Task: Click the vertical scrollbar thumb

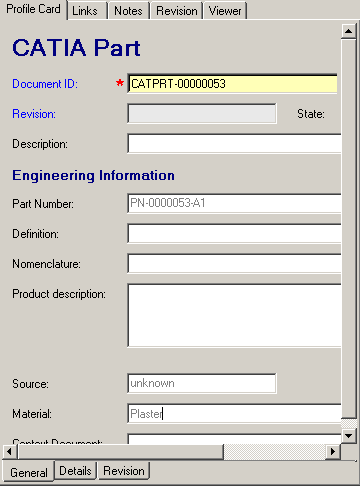Action: click(349, 229)
